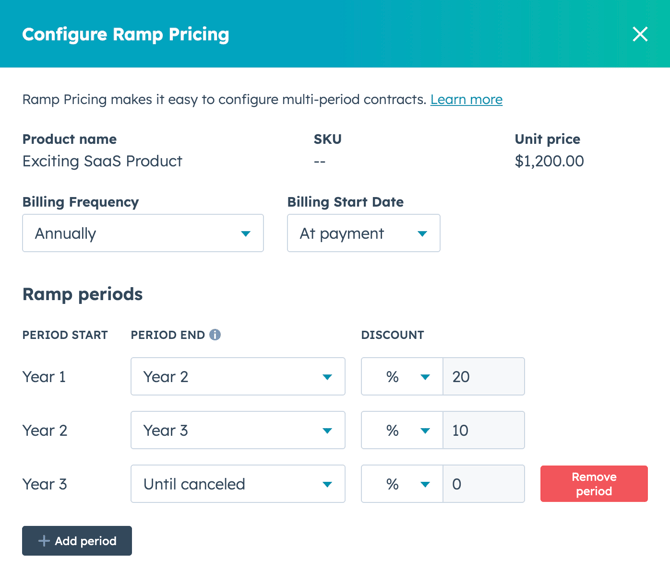This screenshot has width=670, height=582.
Task: Open the Billing Start Date dropdown
Action: tap(364, 233)
